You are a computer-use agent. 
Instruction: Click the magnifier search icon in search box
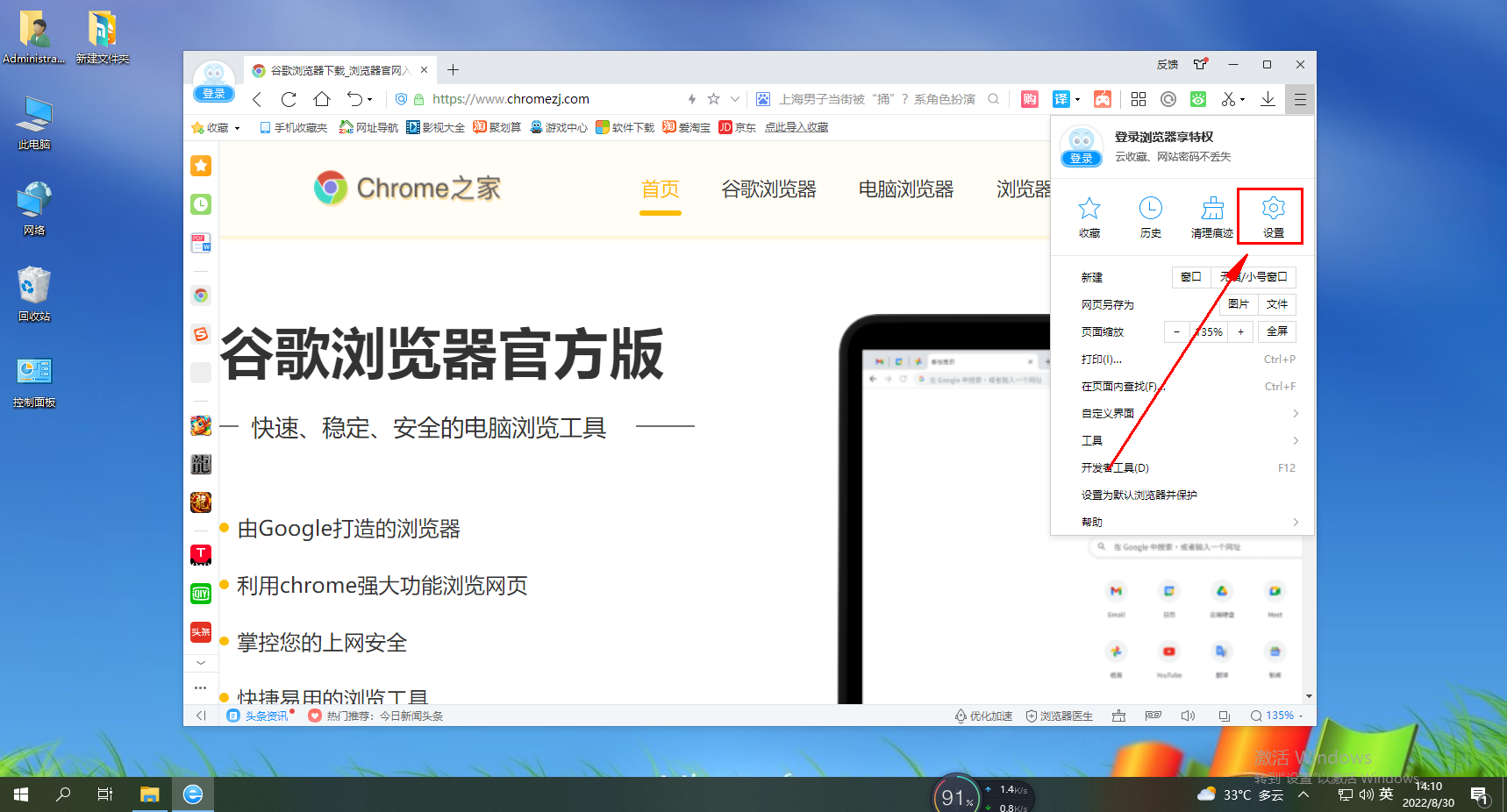[993, 99]
